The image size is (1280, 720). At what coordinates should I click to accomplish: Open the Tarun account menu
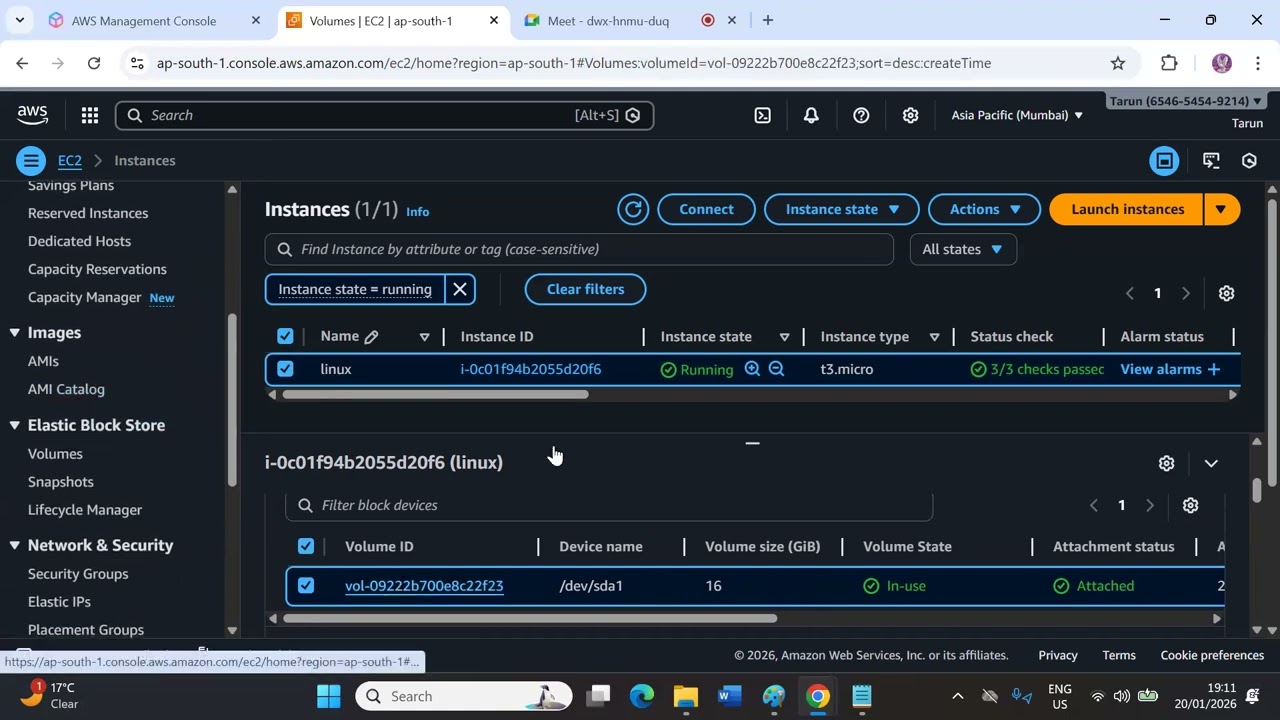(1186, 101)
